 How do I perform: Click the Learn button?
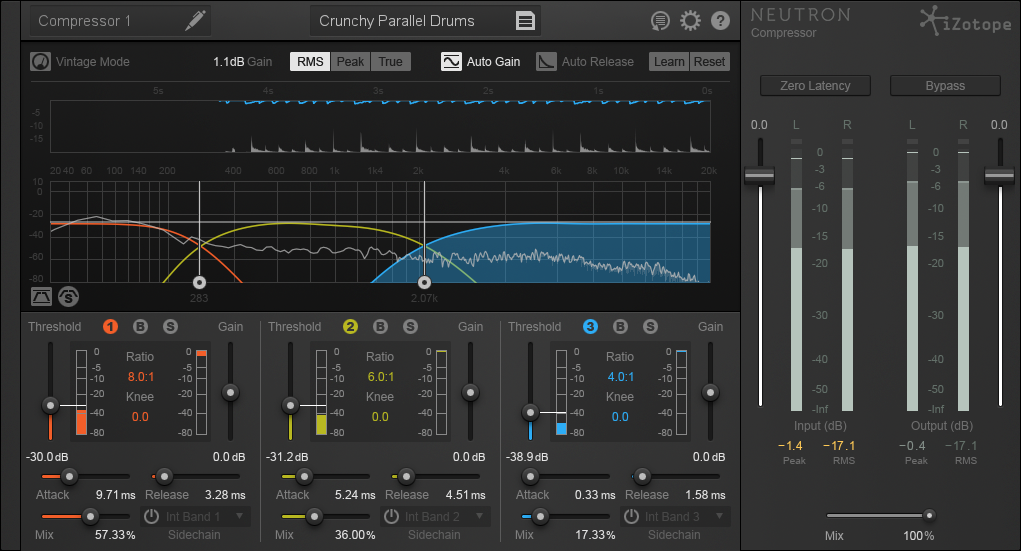click(x=669, y=62)
